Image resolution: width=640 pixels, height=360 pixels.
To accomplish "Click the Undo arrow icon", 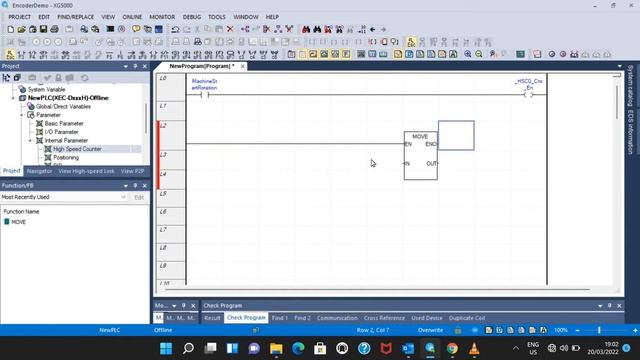I will tap(175, 29).
